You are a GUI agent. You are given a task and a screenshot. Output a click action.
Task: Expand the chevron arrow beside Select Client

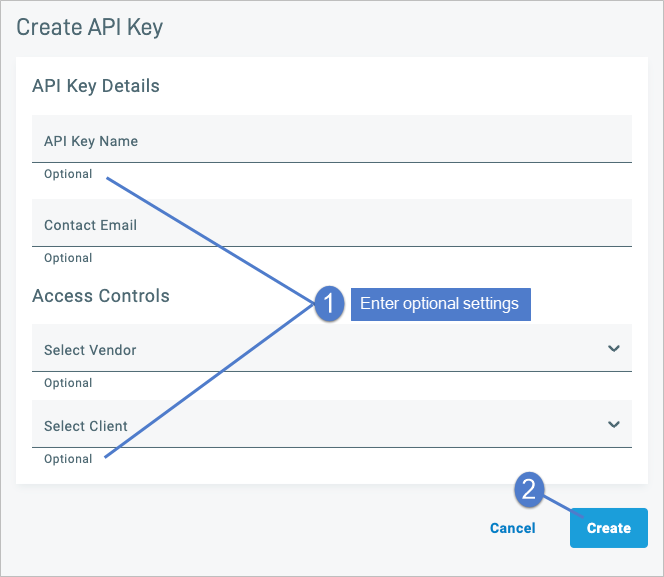(x=614, y=424)
